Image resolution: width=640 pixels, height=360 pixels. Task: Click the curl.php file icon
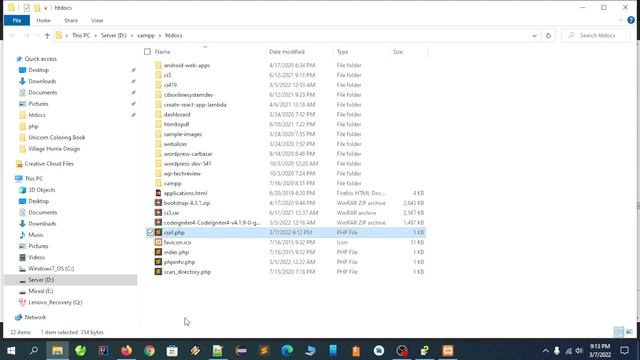click(158, 232)
